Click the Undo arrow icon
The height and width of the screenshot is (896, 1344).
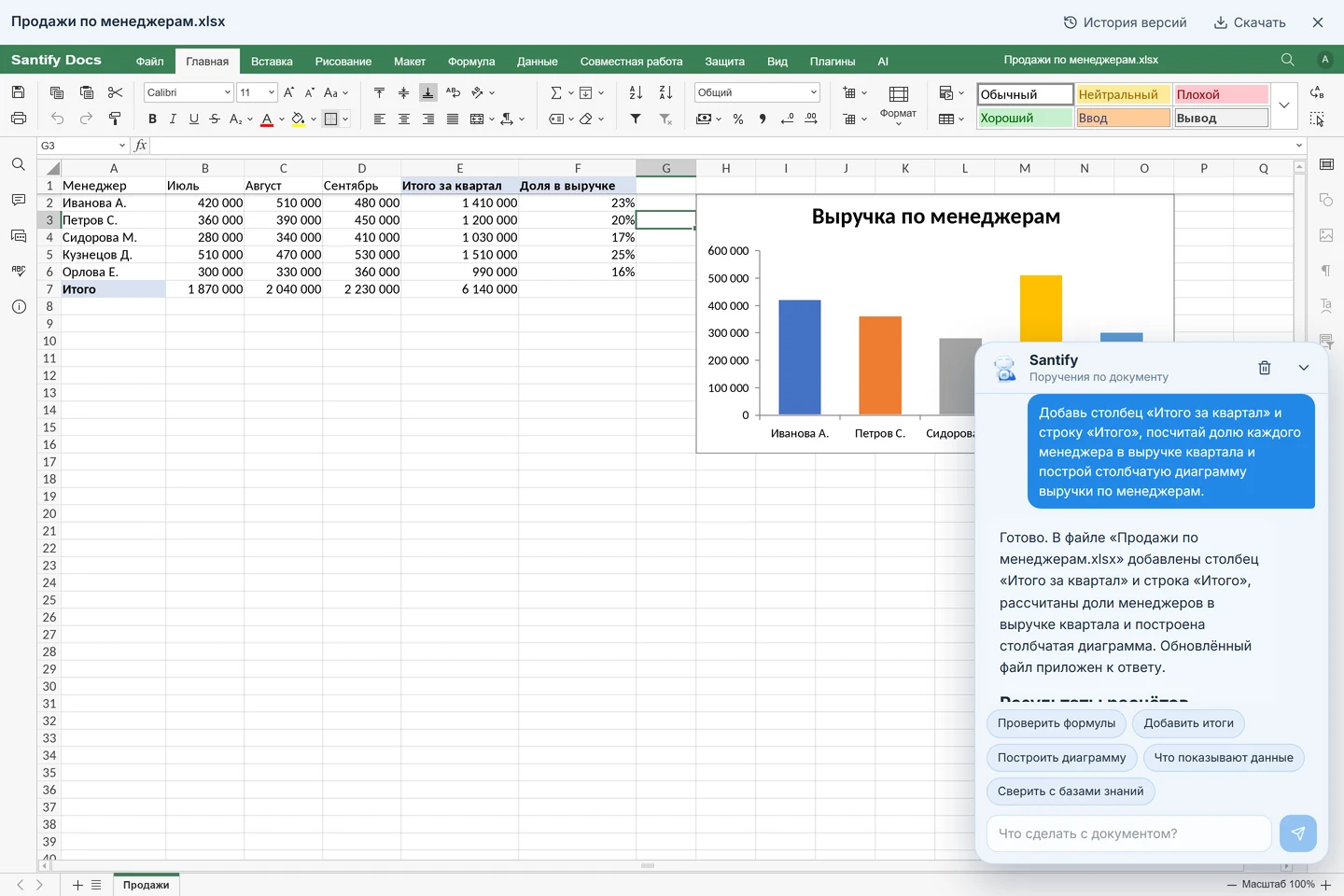pyautogui.click(x=57, y=119)
